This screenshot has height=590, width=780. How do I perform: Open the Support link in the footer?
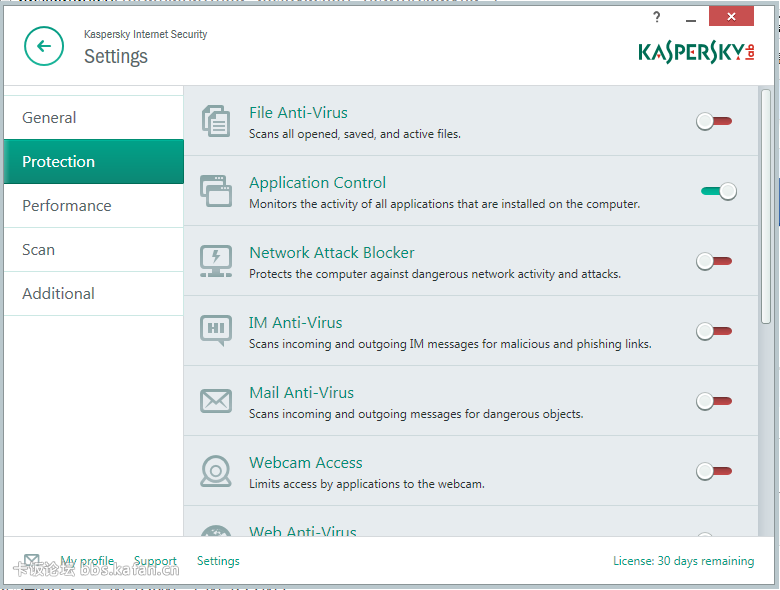pyautogui.click(x=155, y=561)
